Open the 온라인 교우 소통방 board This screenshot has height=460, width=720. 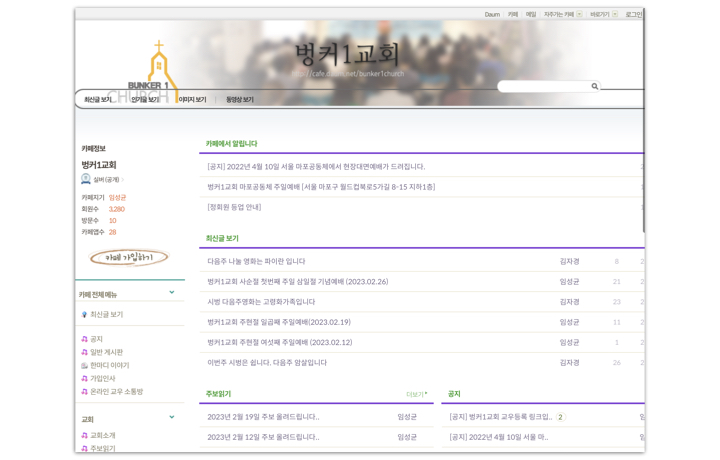click(117, 392)
